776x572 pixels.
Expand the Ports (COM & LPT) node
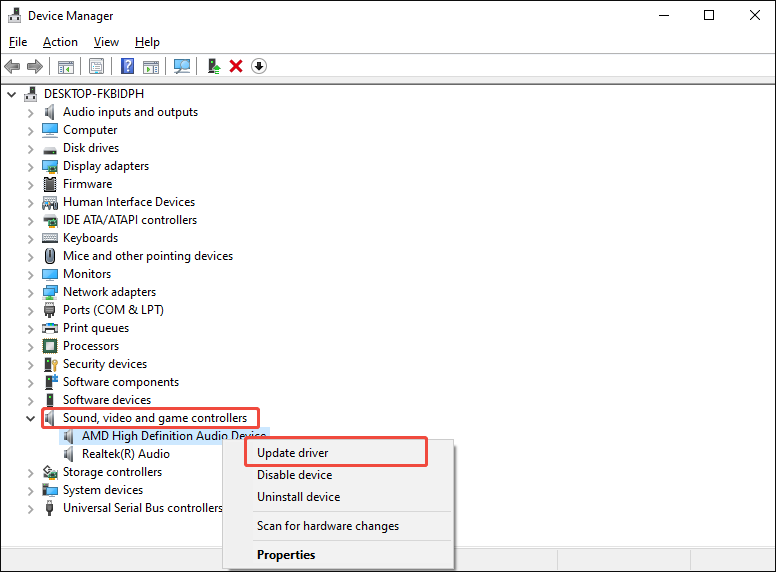coord(31,311)
